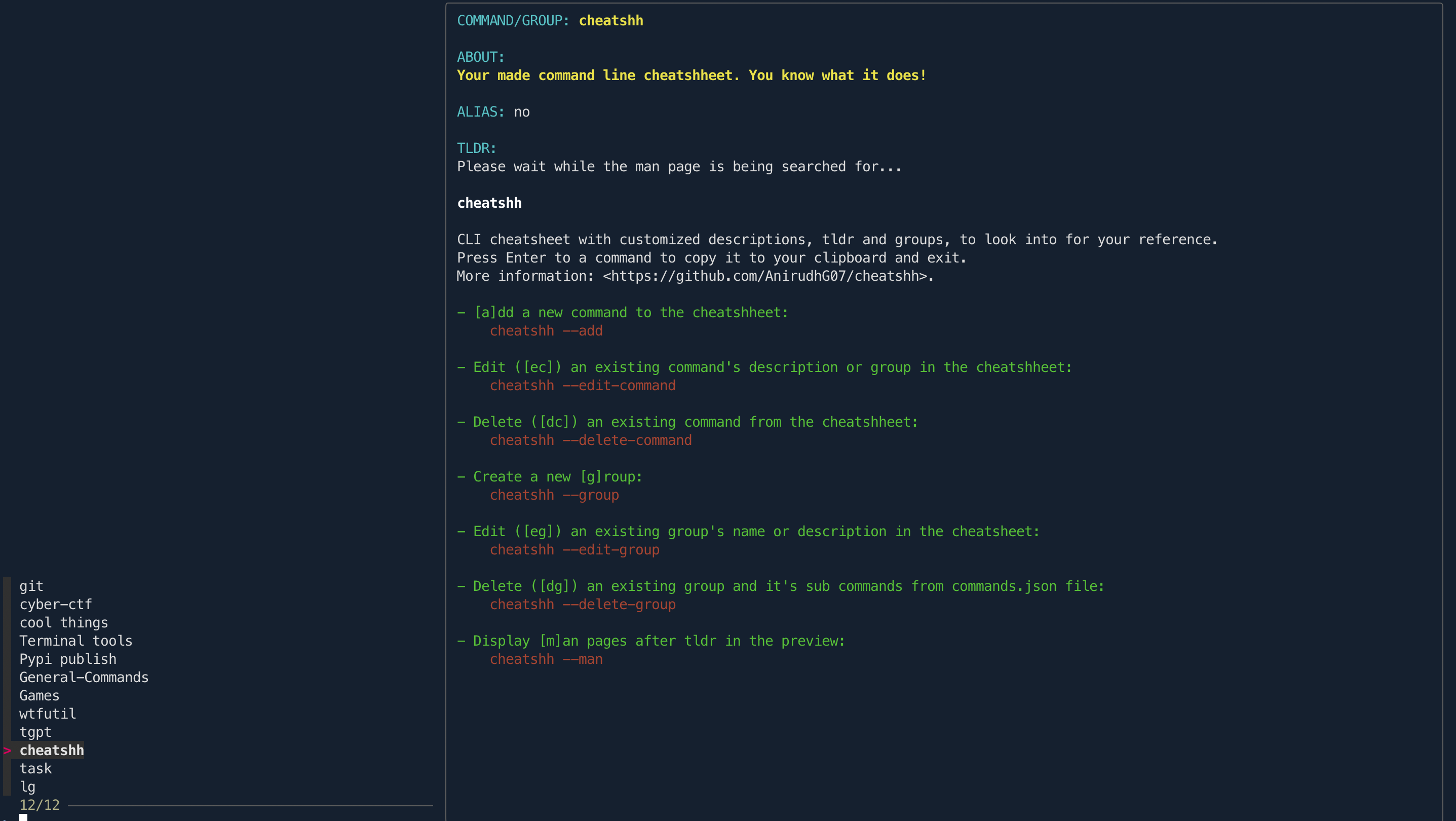Click the bold 'cheatshh' tldr title
The width and height of the screenshot is (1456, 821).
point(489,203)
